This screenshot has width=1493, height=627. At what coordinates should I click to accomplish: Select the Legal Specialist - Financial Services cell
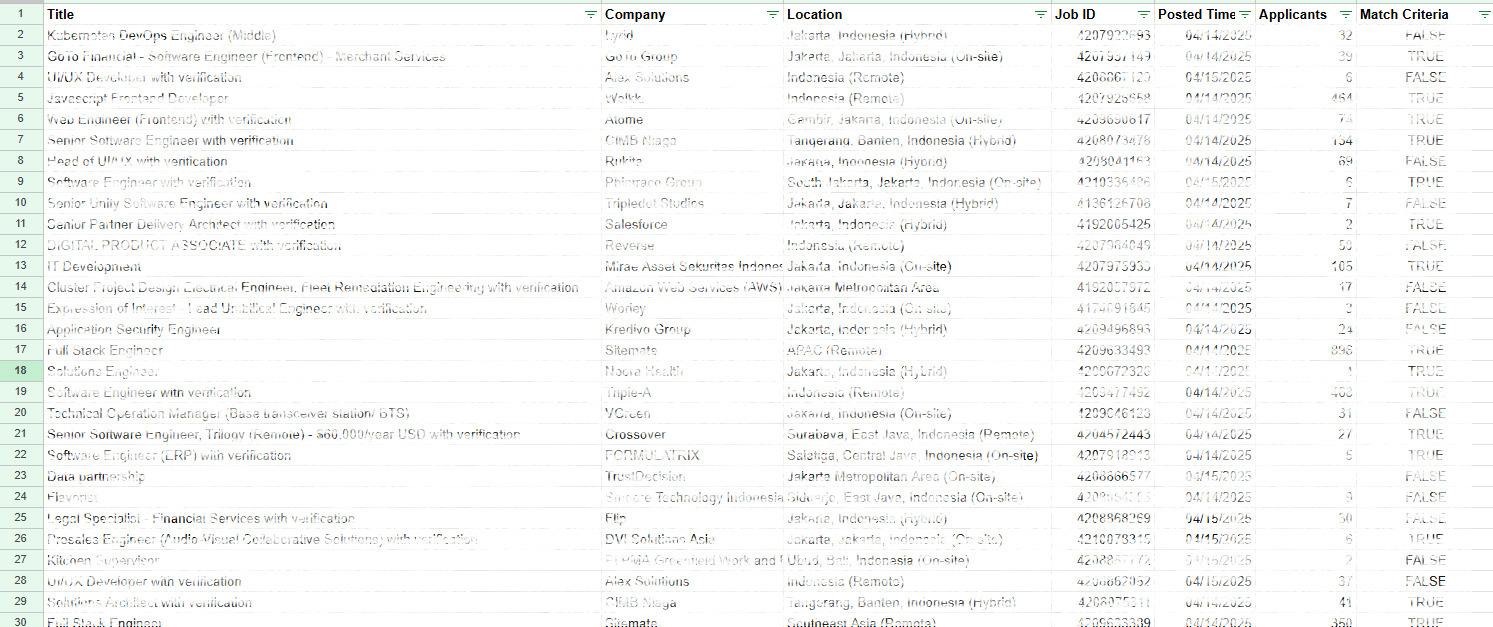(x=322, y=518)
